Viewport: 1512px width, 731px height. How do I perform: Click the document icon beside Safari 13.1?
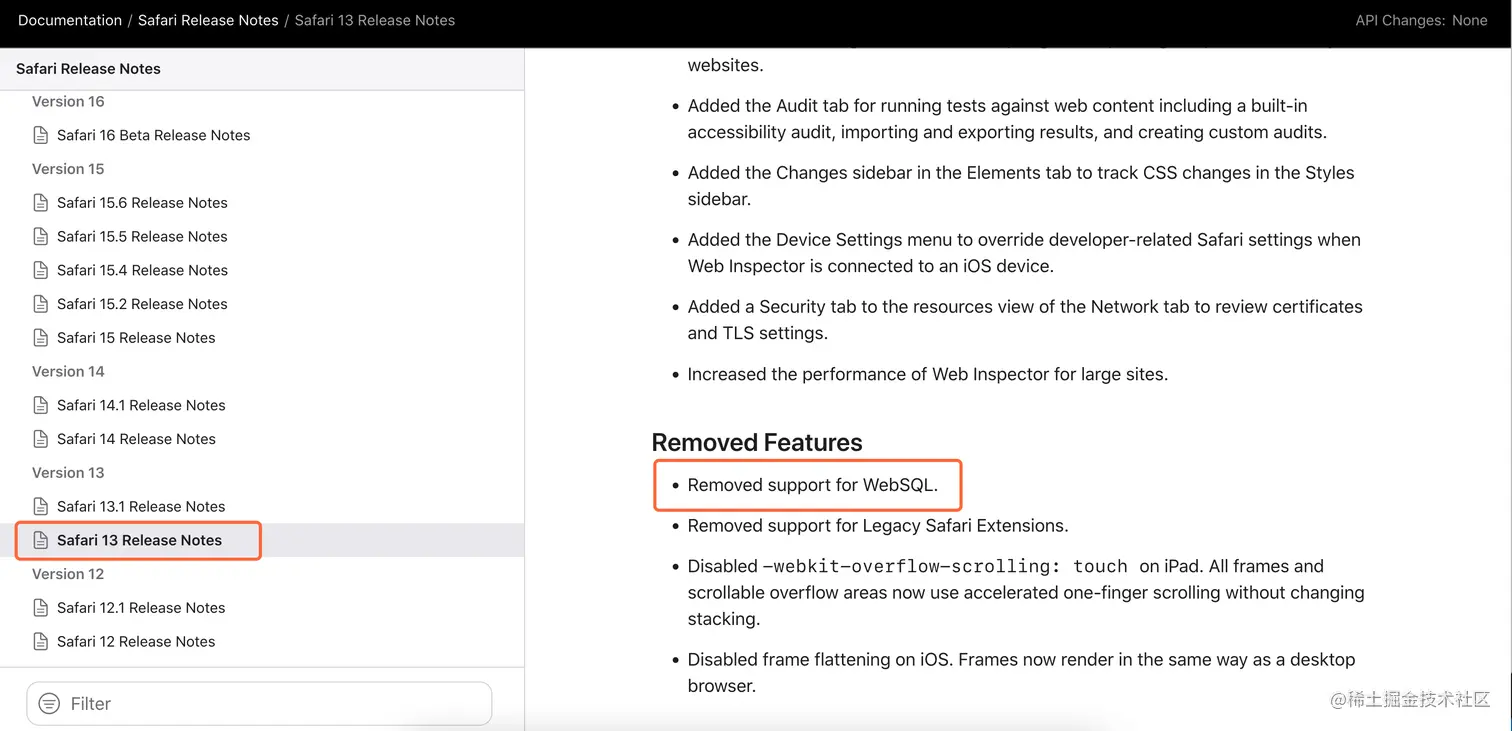pos(41,507)
